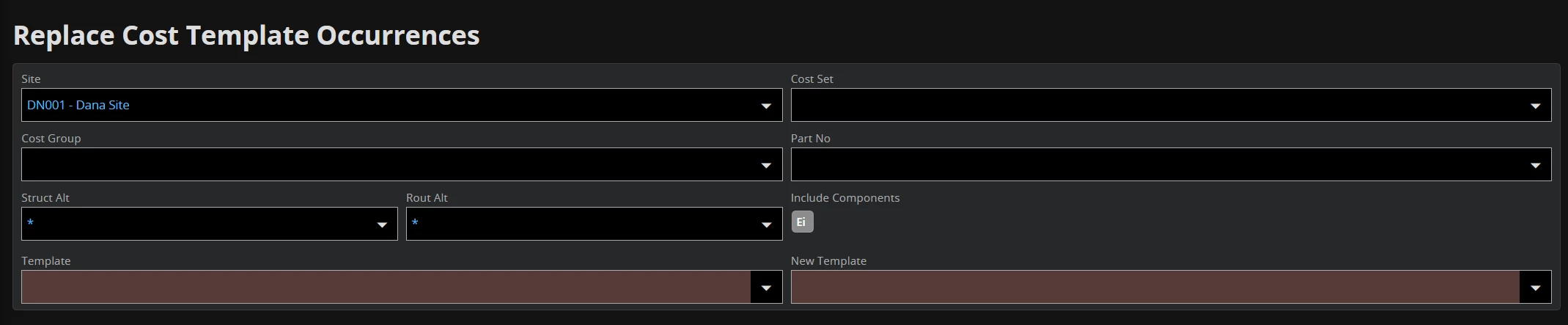The height and width of the screenshot is (325, 1568).
Task: Click the asterisk value in Struct Alt
Action: coord(30,223)
